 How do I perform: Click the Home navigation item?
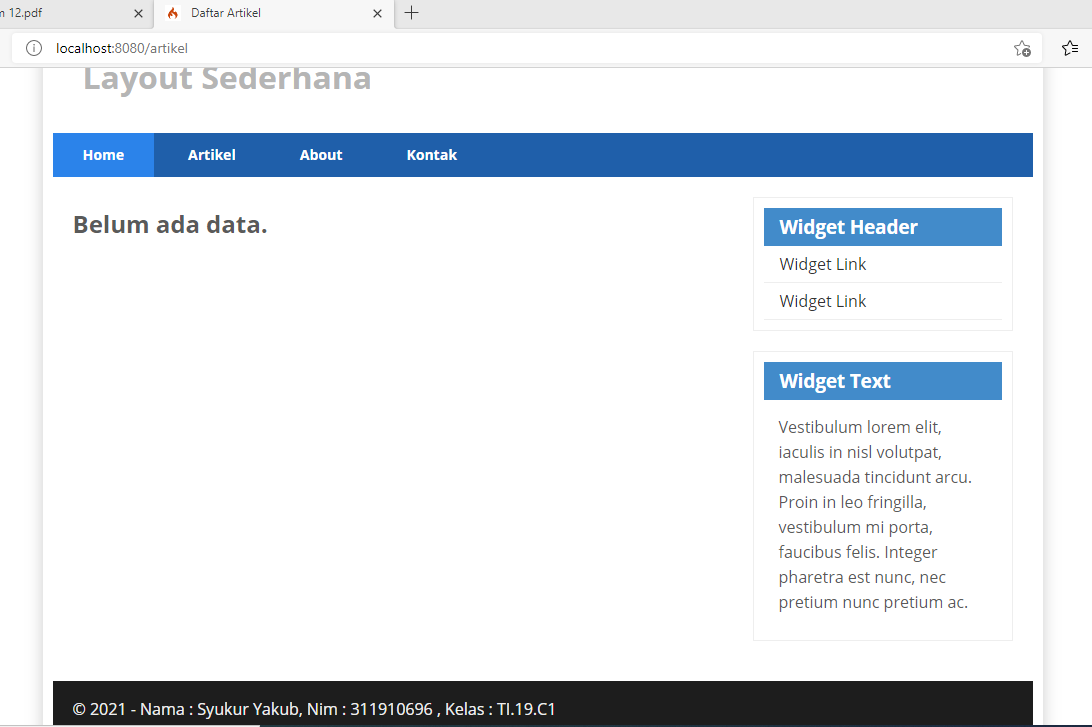point(103,155)
